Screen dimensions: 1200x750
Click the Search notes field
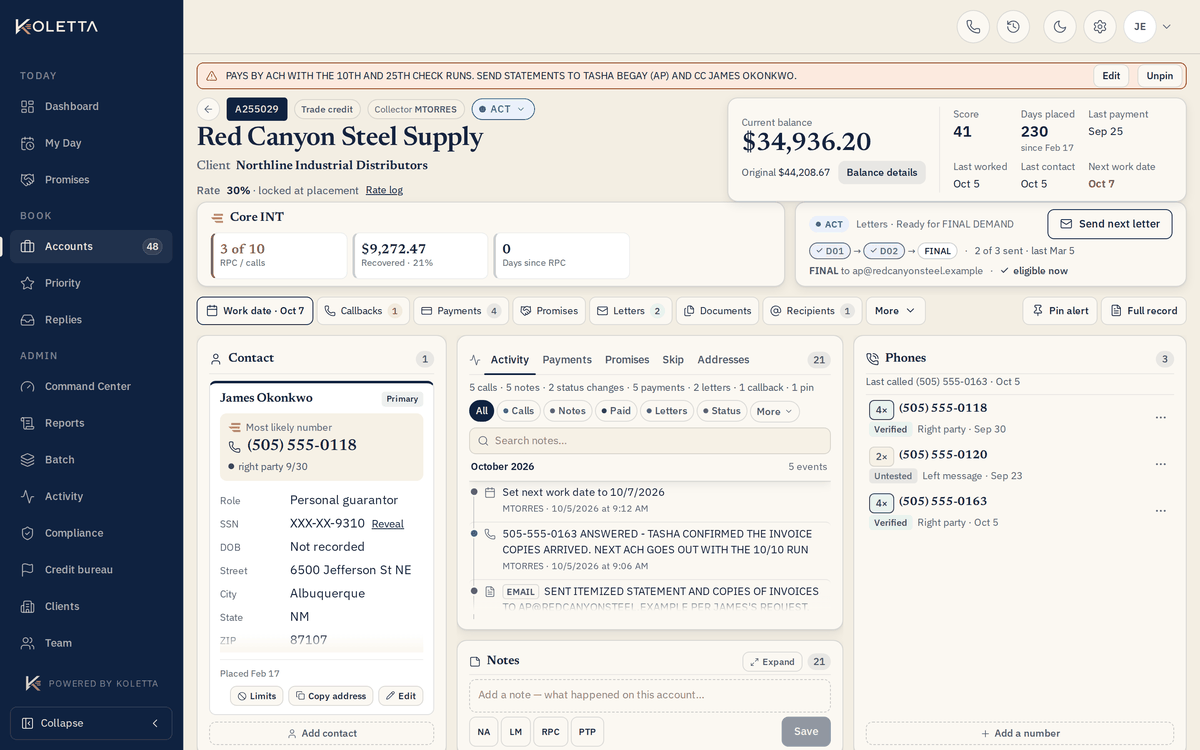point(650,441)
